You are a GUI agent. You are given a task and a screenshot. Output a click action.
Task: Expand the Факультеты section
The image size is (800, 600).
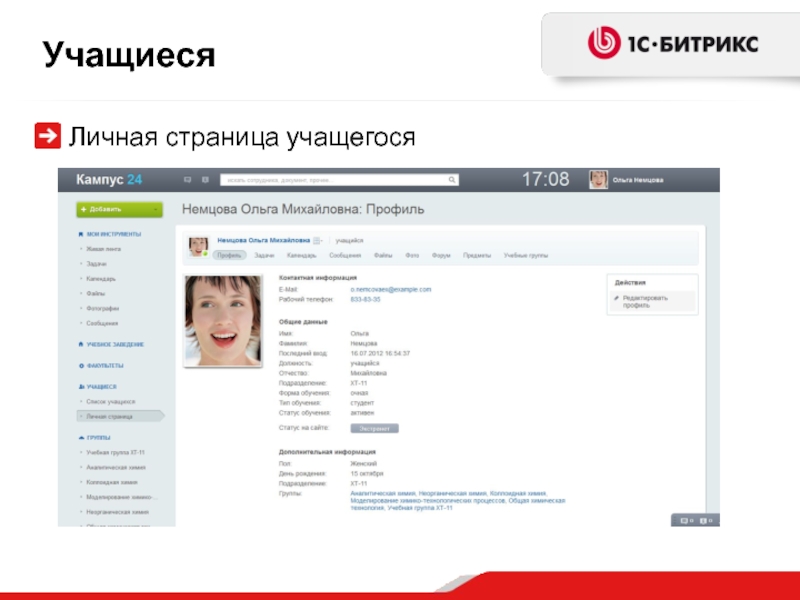pyautogui.click(x=105, y=366)
